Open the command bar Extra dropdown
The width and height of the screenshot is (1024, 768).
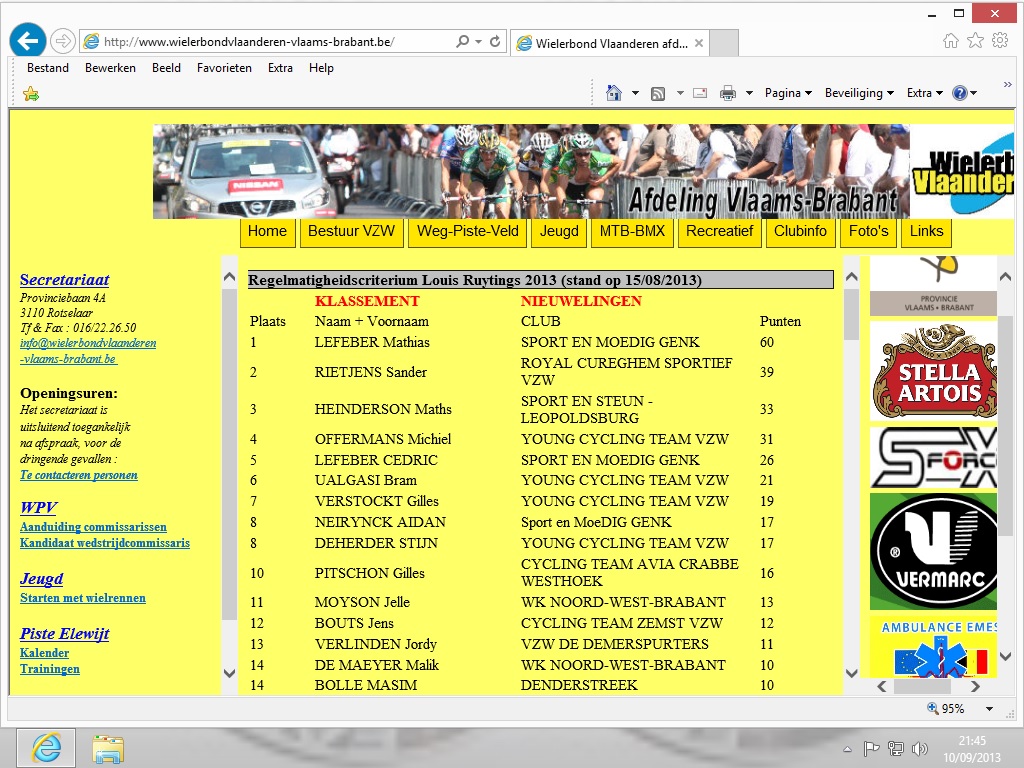925,93
